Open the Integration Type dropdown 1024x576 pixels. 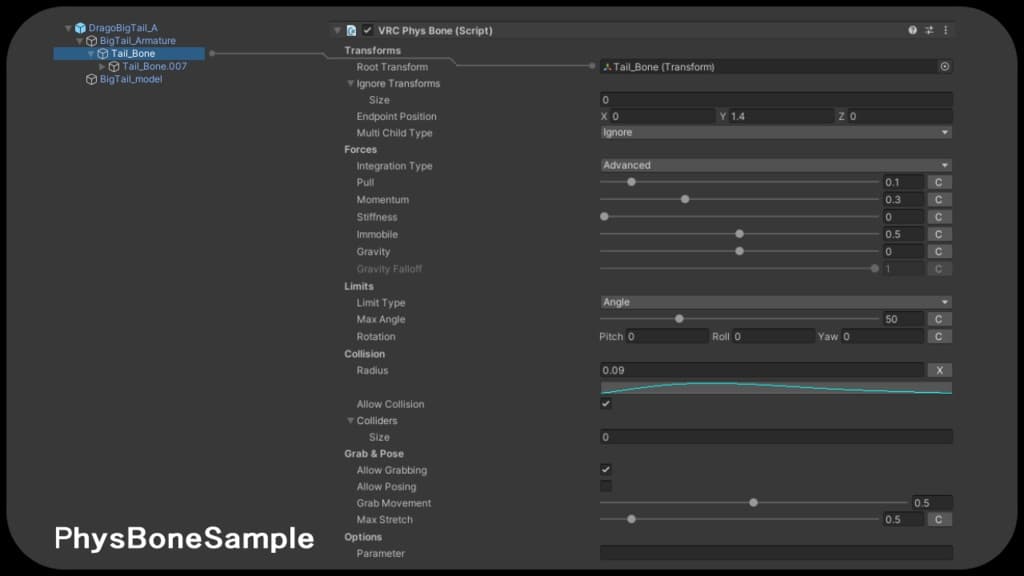pos(775,165)
